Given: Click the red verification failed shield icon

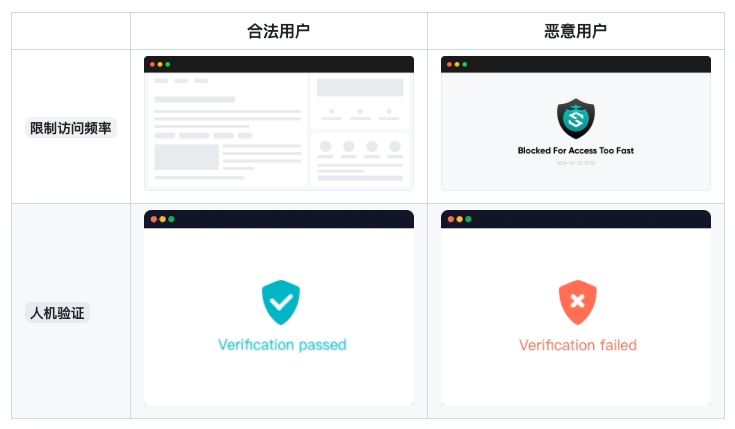Looking at the screenshot, I should [578, 302].
